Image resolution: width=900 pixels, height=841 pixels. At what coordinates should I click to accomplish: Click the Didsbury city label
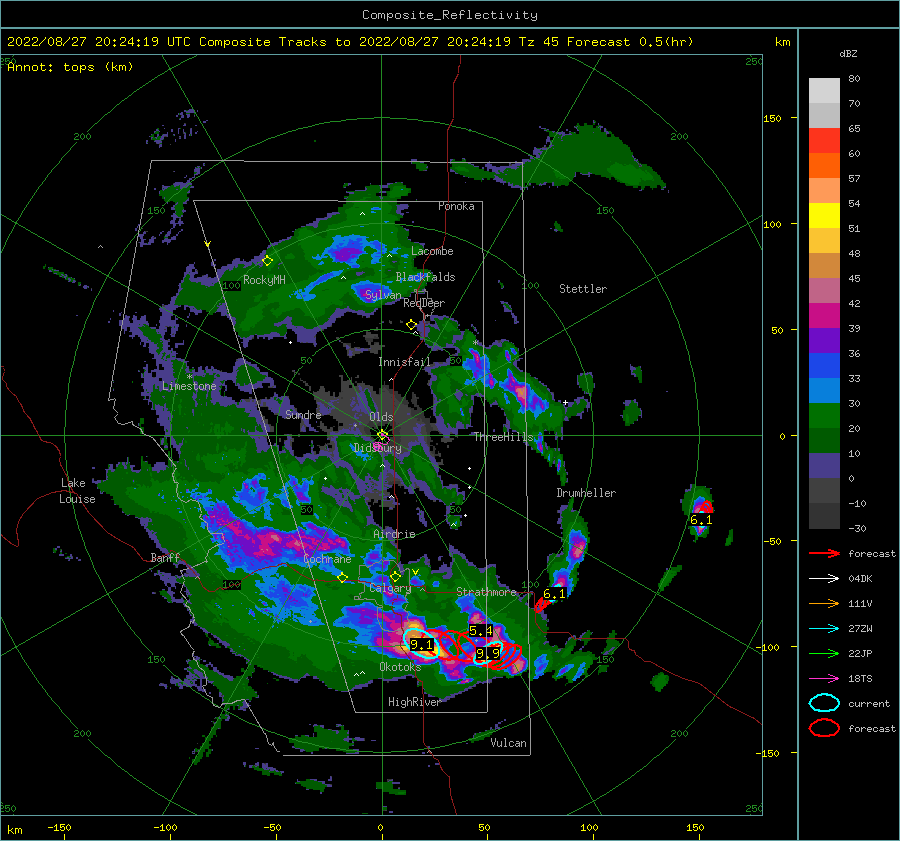point(378,448)
